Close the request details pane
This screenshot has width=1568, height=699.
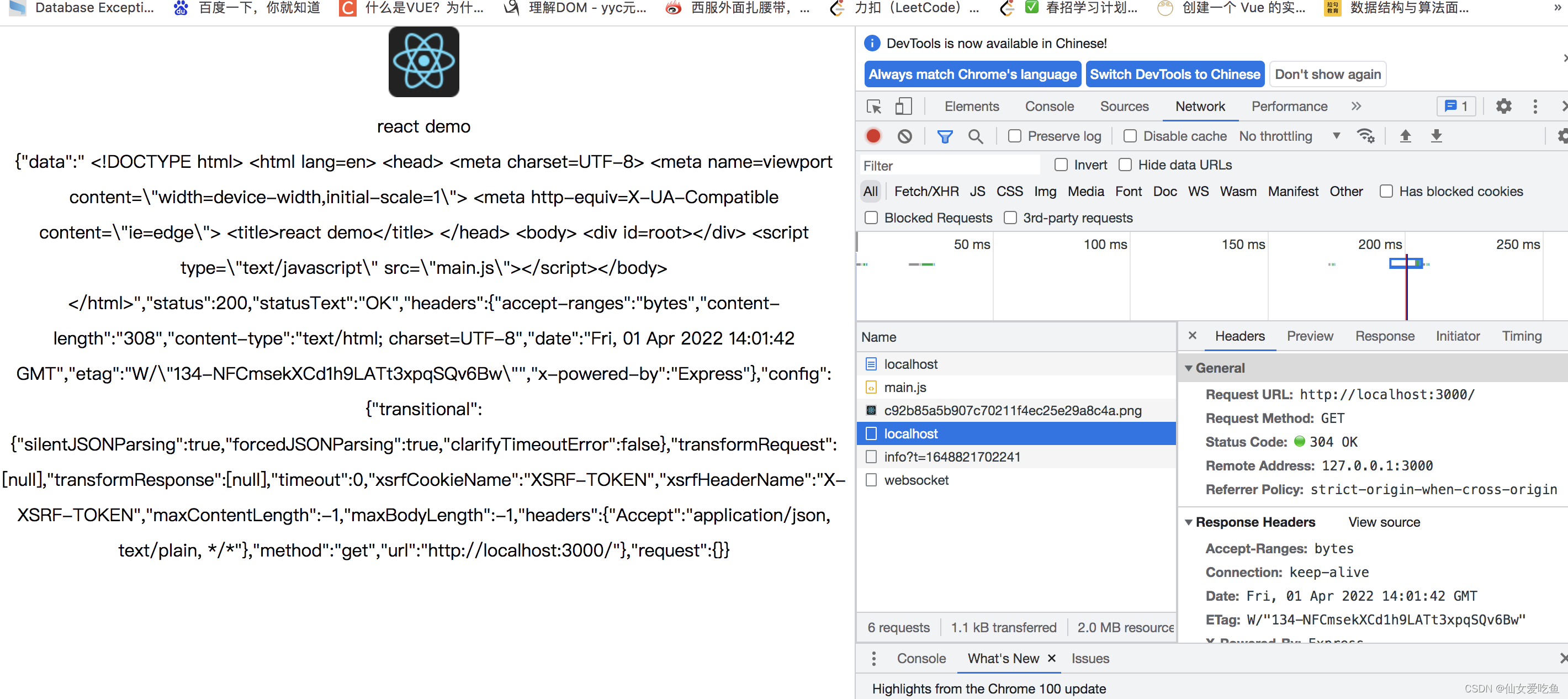pyautogui.click(x=1193, y=336)
